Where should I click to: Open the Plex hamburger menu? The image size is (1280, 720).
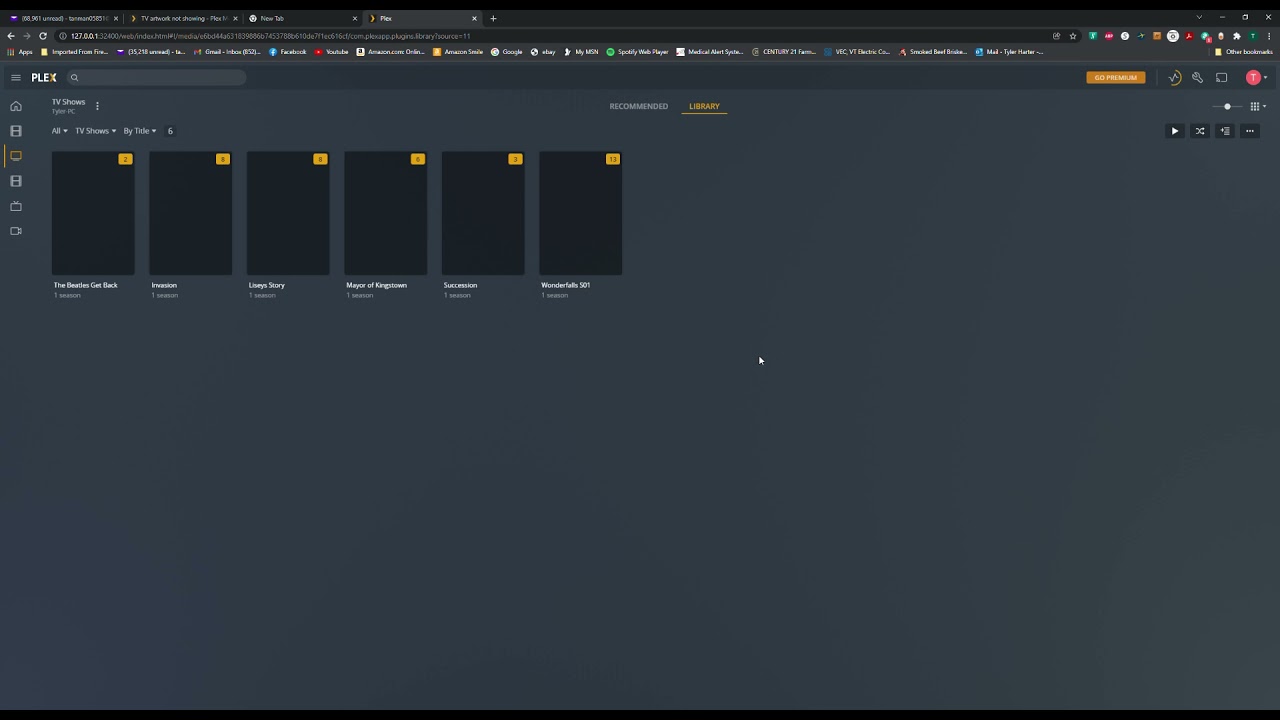coord(15,77)
